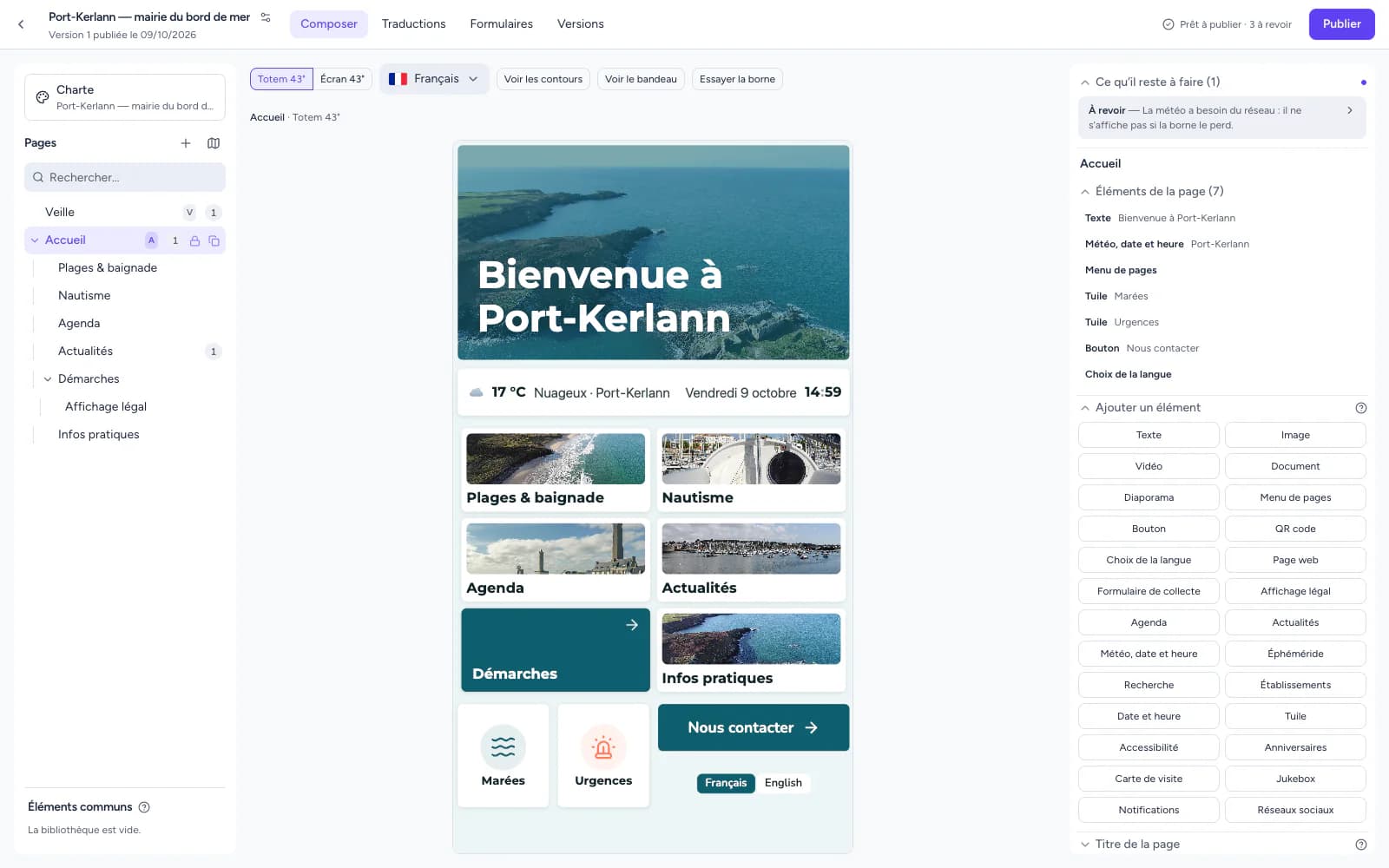
Task: Open the Formulaires tab
Action: tap(502, 24)
